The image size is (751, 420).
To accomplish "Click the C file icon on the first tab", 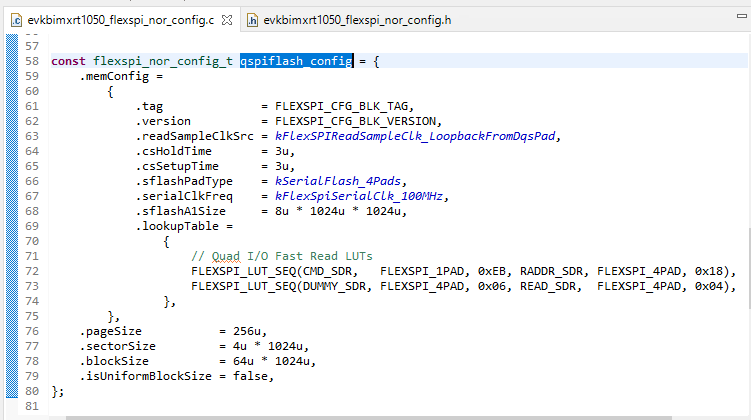I will pyautogui.click(x=17, y=19).
